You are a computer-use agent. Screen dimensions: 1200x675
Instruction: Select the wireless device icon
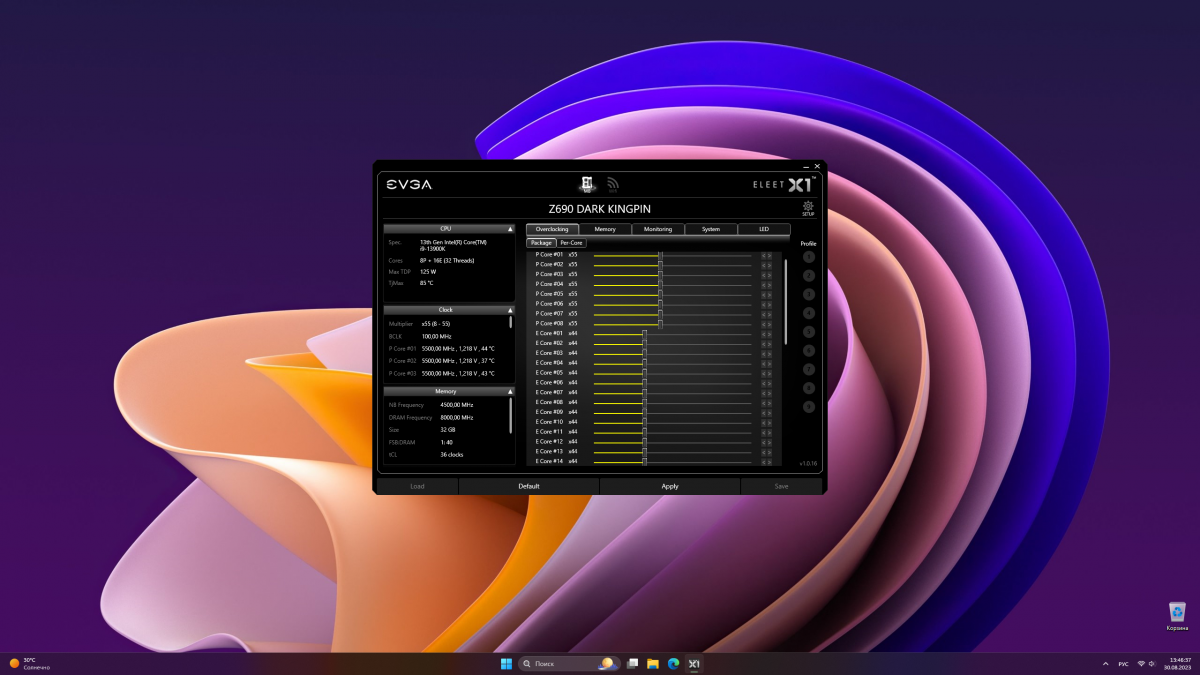point(613,185)
